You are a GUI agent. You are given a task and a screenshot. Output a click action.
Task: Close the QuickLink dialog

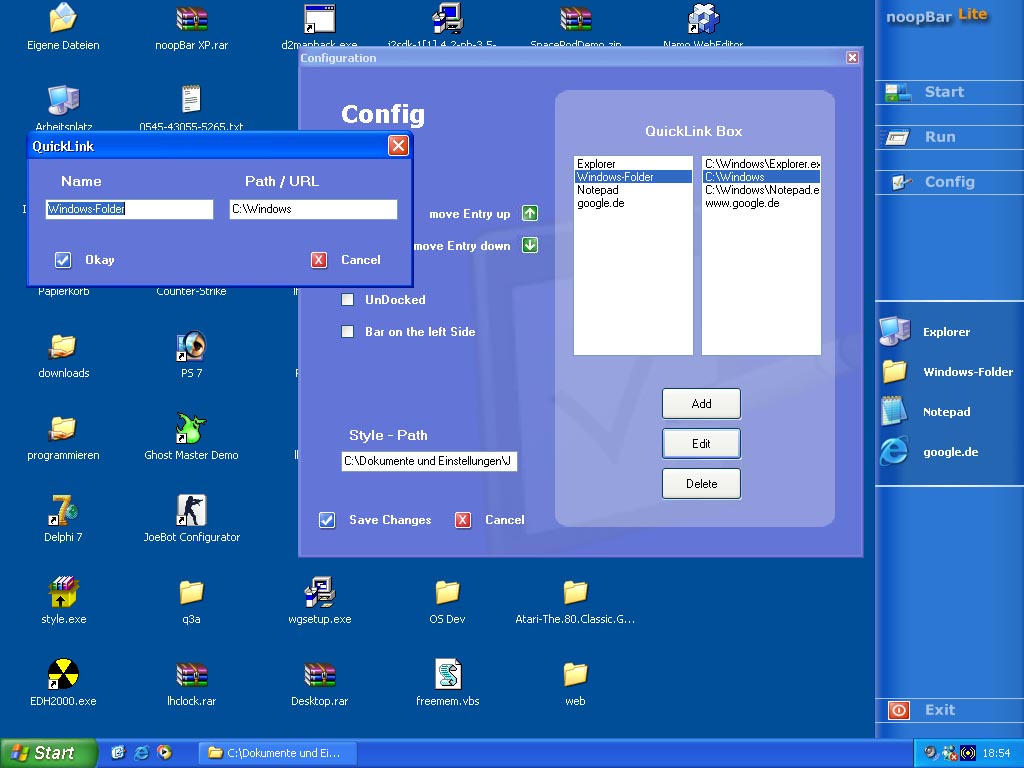(398, 146)
